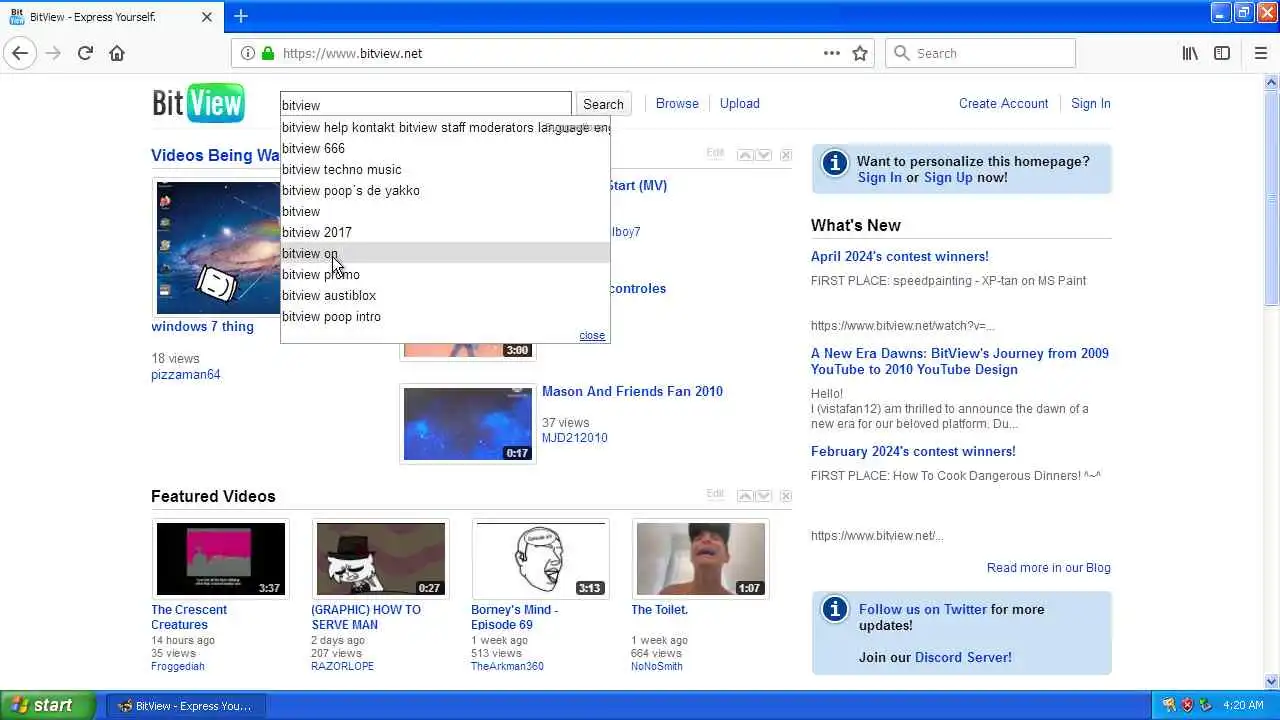Open BitView taskbar window button
Screen dimensions: 1280x720
click(184, 706)
